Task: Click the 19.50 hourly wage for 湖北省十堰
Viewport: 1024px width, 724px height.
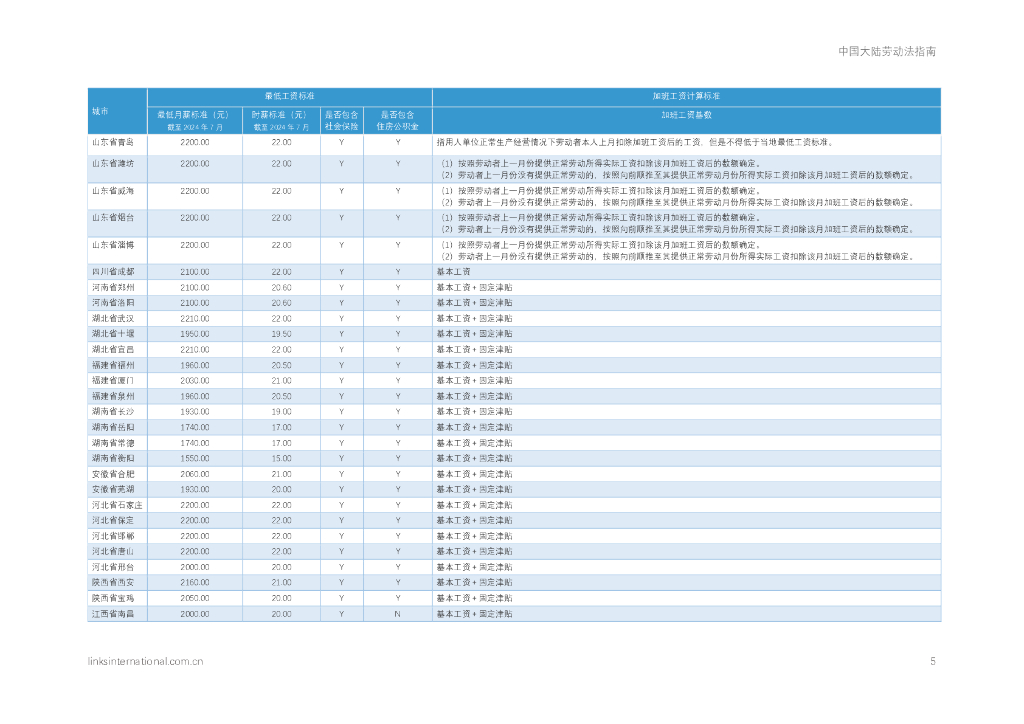Action: coord(281,334)
